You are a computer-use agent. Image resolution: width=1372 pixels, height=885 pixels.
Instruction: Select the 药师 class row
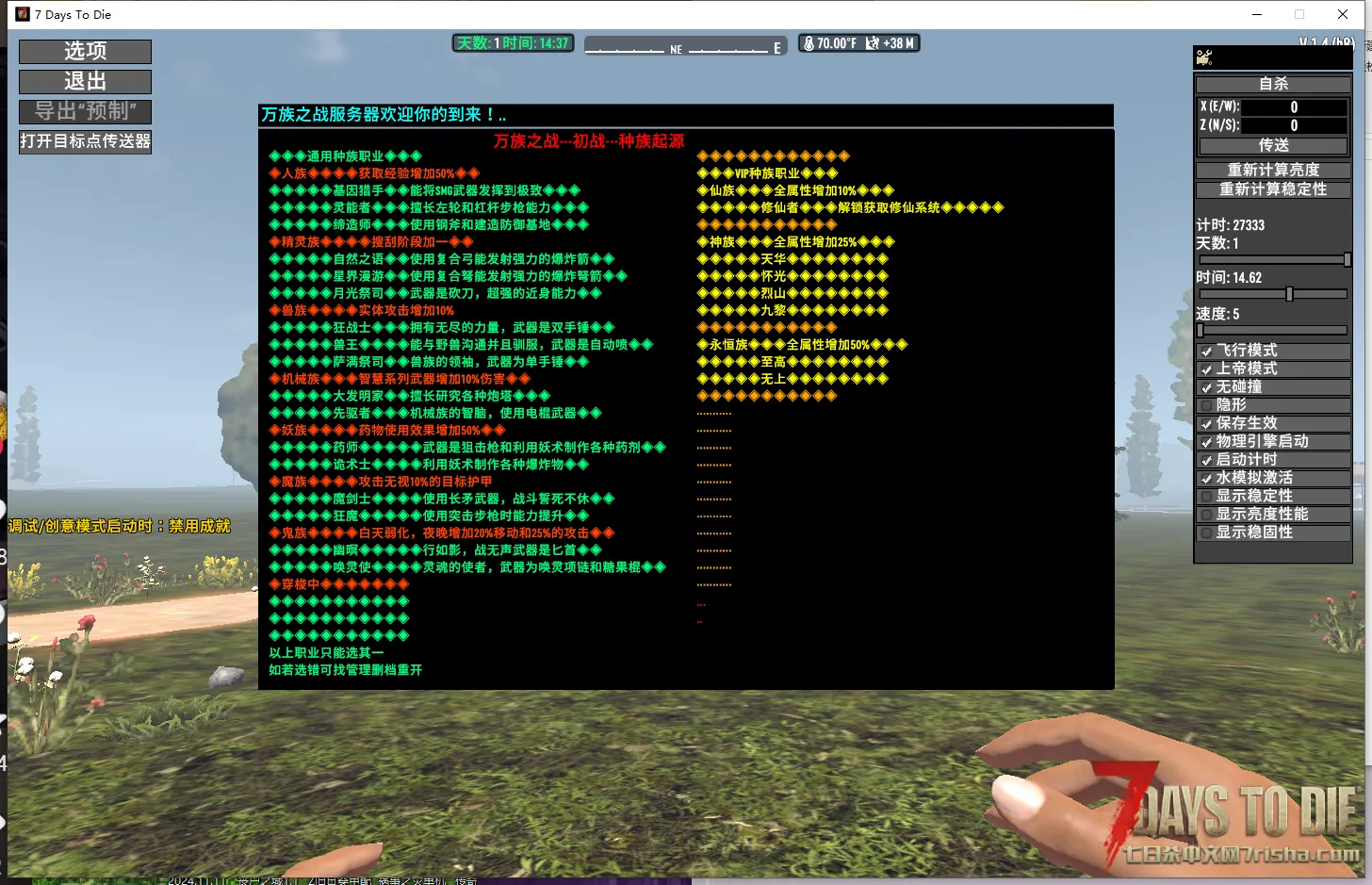pos(467,447)
